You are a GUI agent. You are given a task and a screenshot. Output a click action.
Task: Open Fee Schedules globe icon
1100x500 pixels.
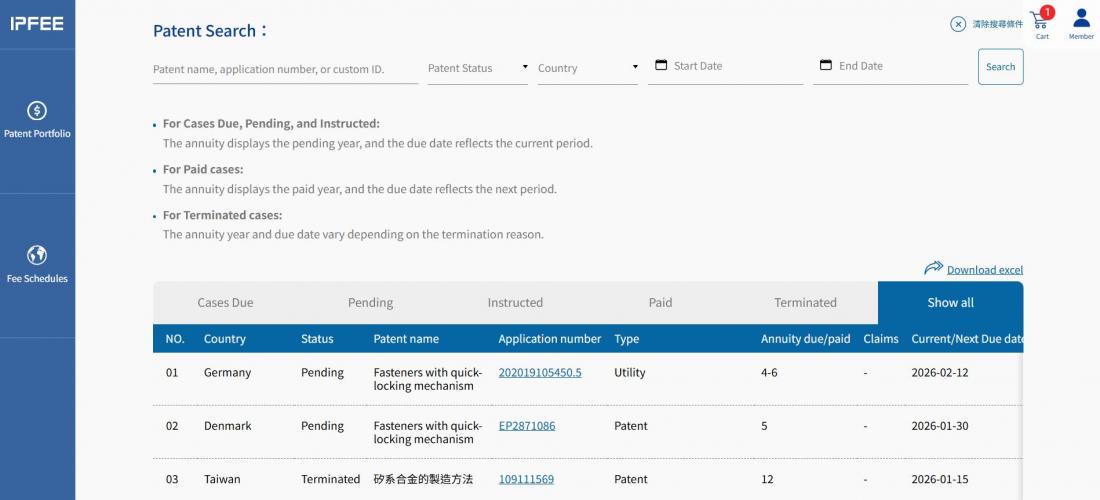37,255
